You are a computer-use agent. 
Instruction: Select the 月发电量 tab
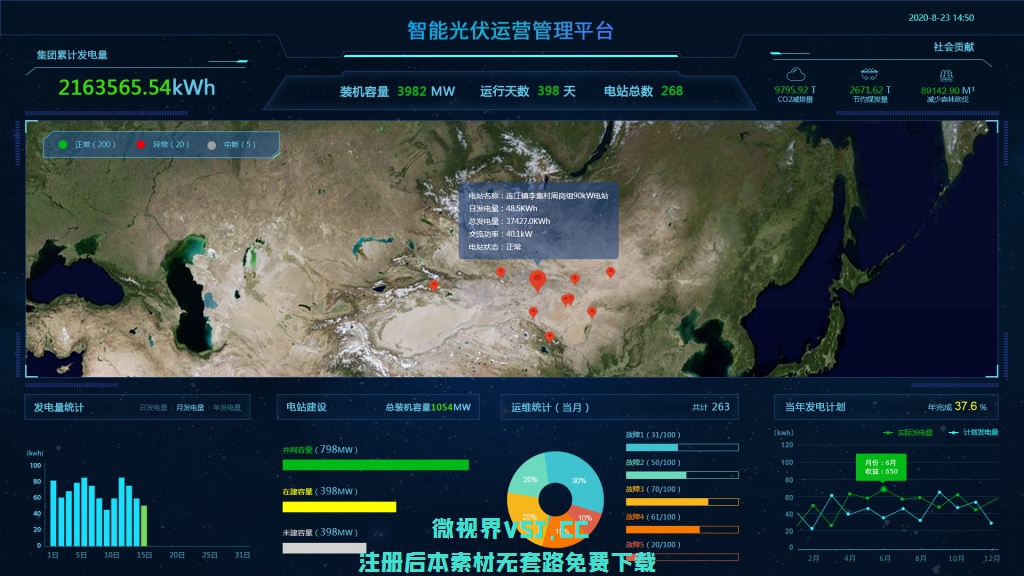[190, 408]
